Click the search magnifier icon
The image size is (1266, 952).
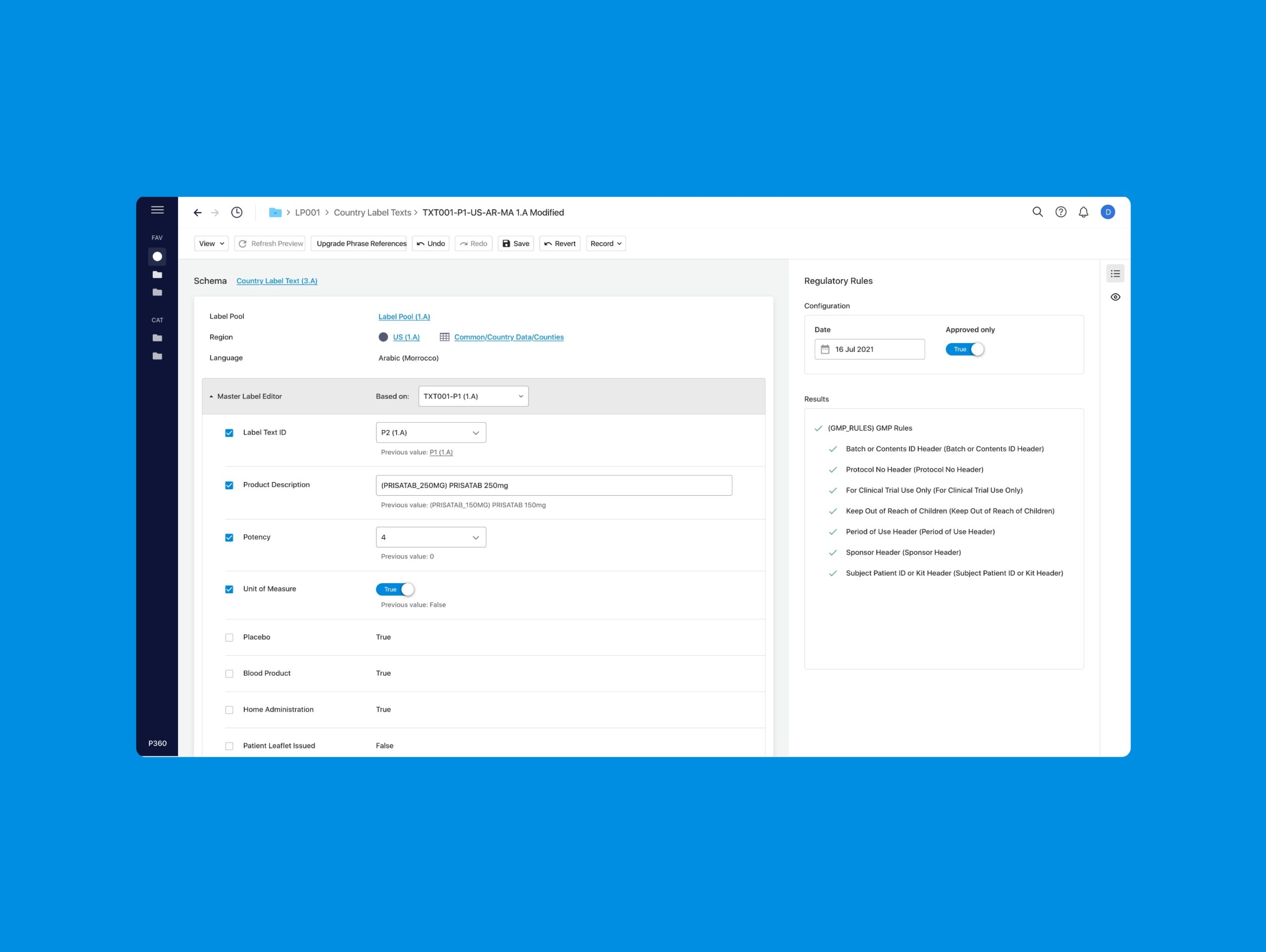(x=1037, y=212)
